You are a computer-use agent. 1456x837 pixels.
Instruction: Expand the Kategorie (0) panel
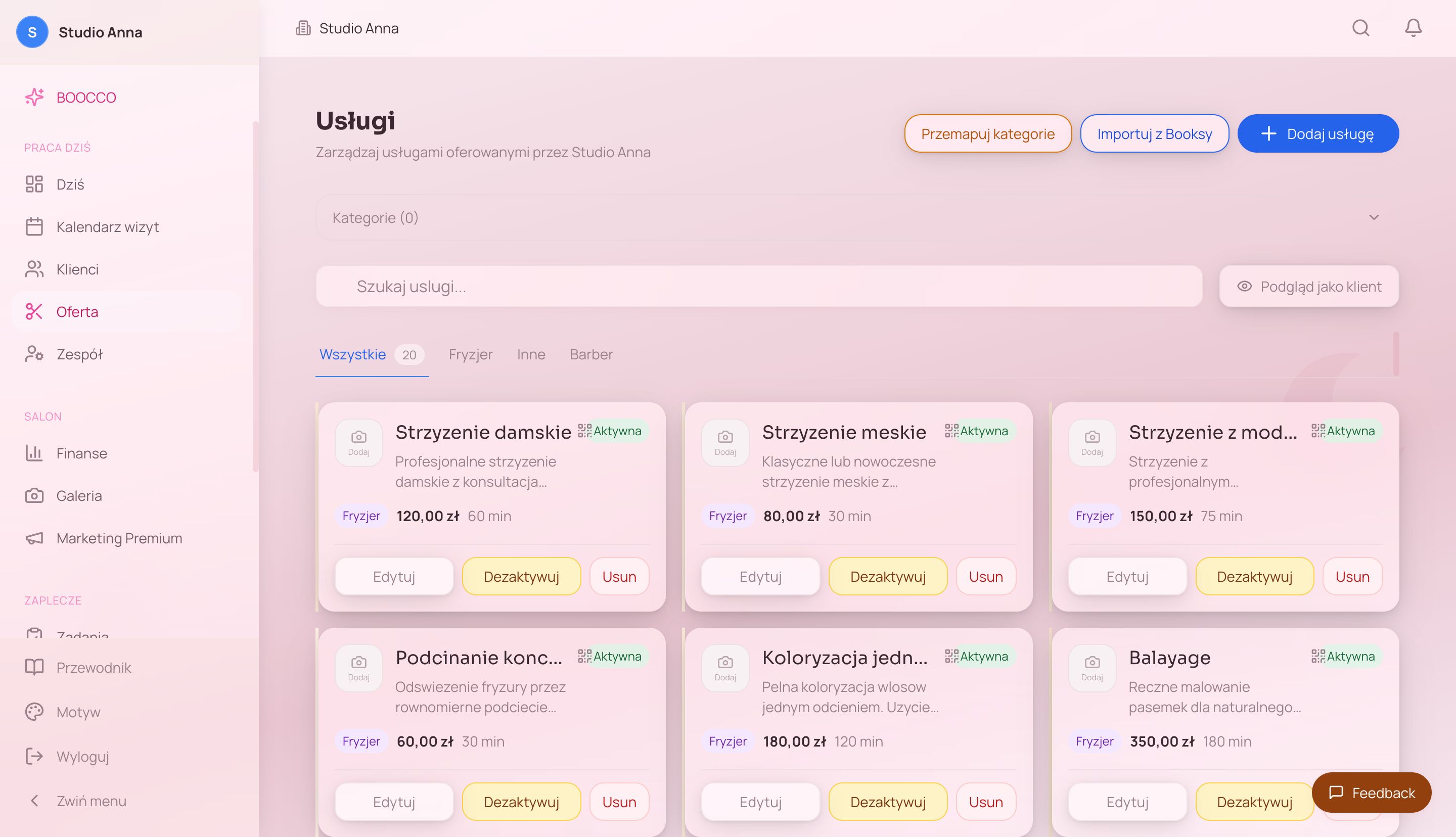[x=857, y=217]
